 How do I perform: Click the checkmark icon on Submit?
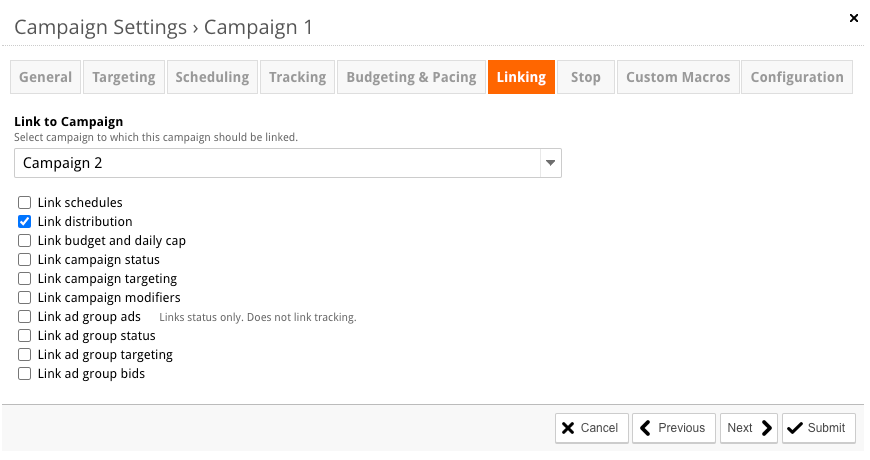point(795,428)
